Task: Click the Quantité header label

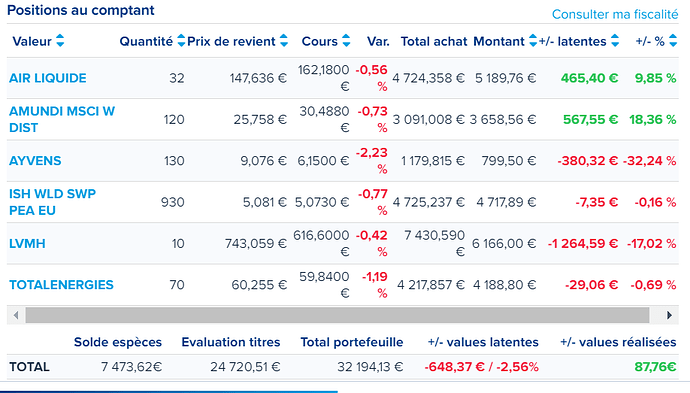Action: pos(146,41)
